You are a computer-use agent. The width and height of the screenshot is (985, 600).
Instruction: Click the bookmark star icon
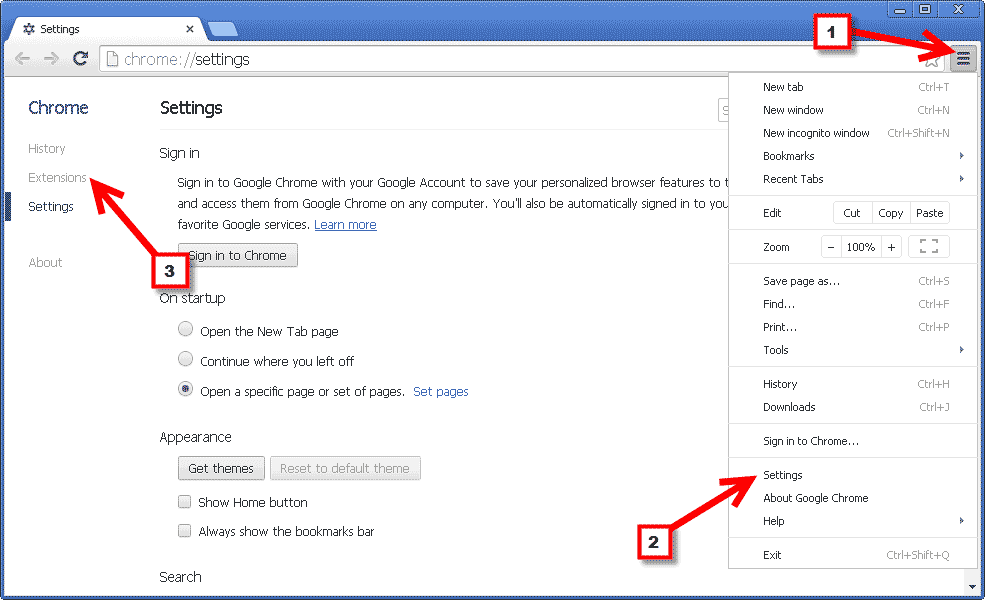click(x=932, y=60)
